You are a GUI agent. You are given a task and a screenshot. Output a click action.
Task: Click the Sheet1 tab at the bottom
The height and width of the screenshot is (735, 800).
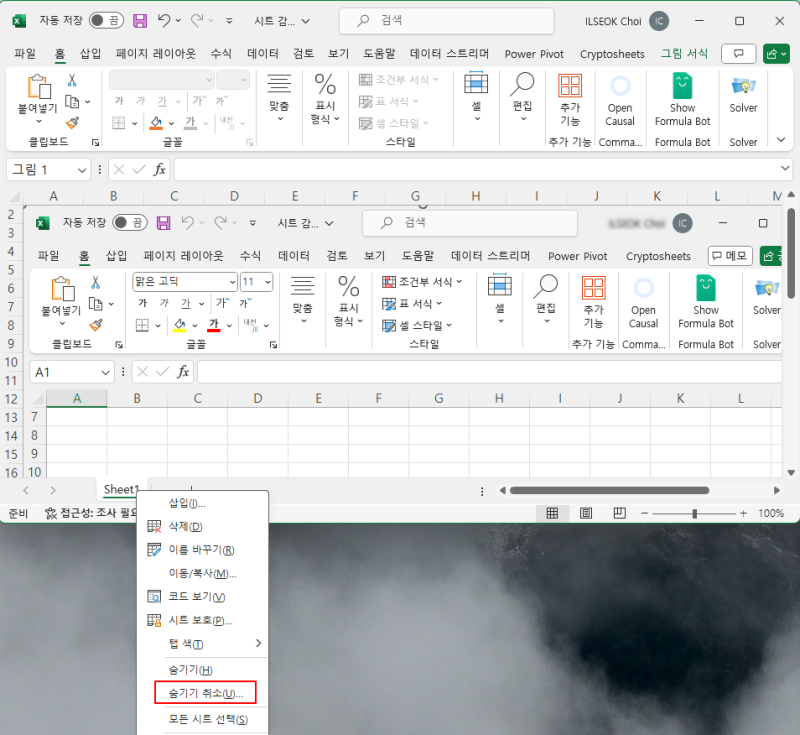[121, 490]
